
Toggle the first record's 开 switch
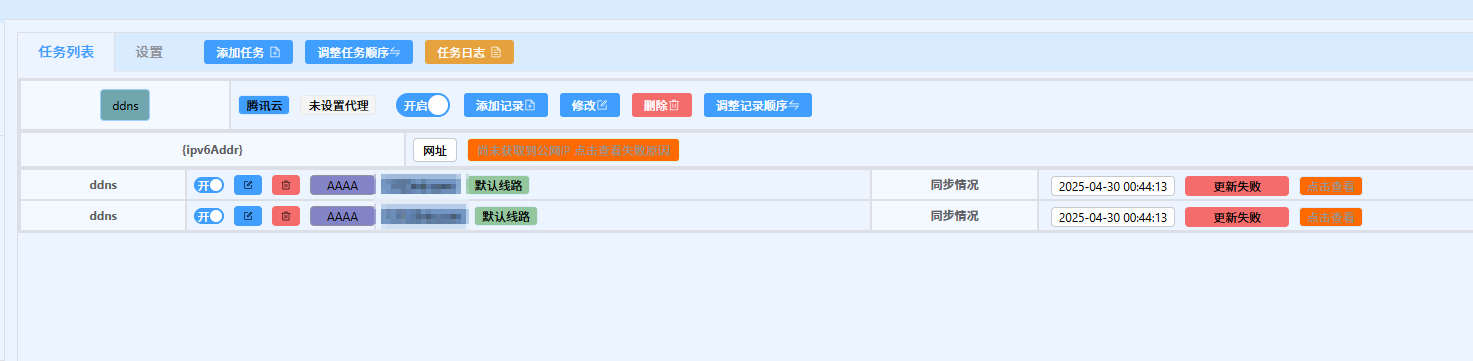[x=209, y=185]
